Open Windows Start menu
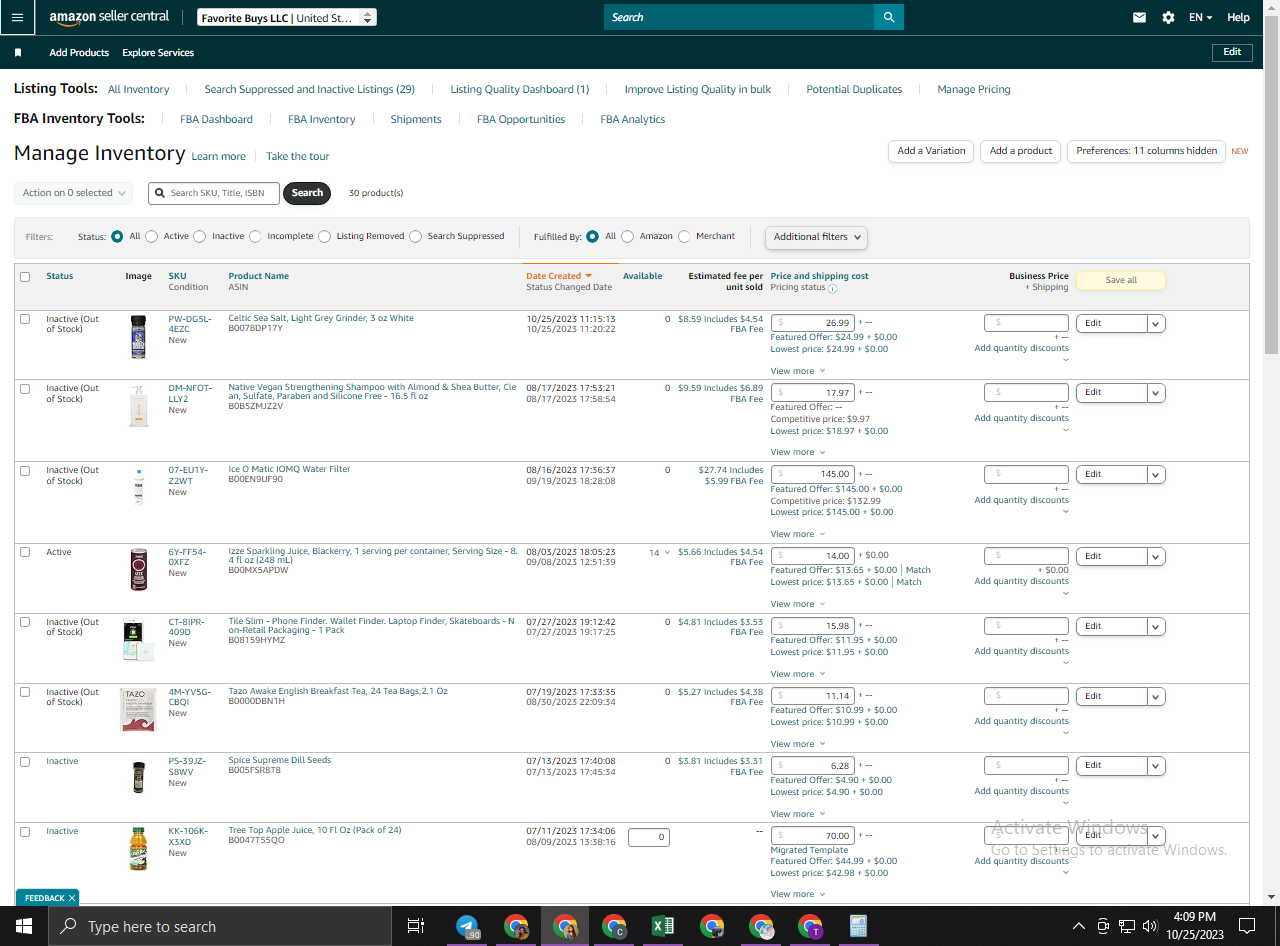This screenshot has width=1280, height=946. [x=22, y=926]
